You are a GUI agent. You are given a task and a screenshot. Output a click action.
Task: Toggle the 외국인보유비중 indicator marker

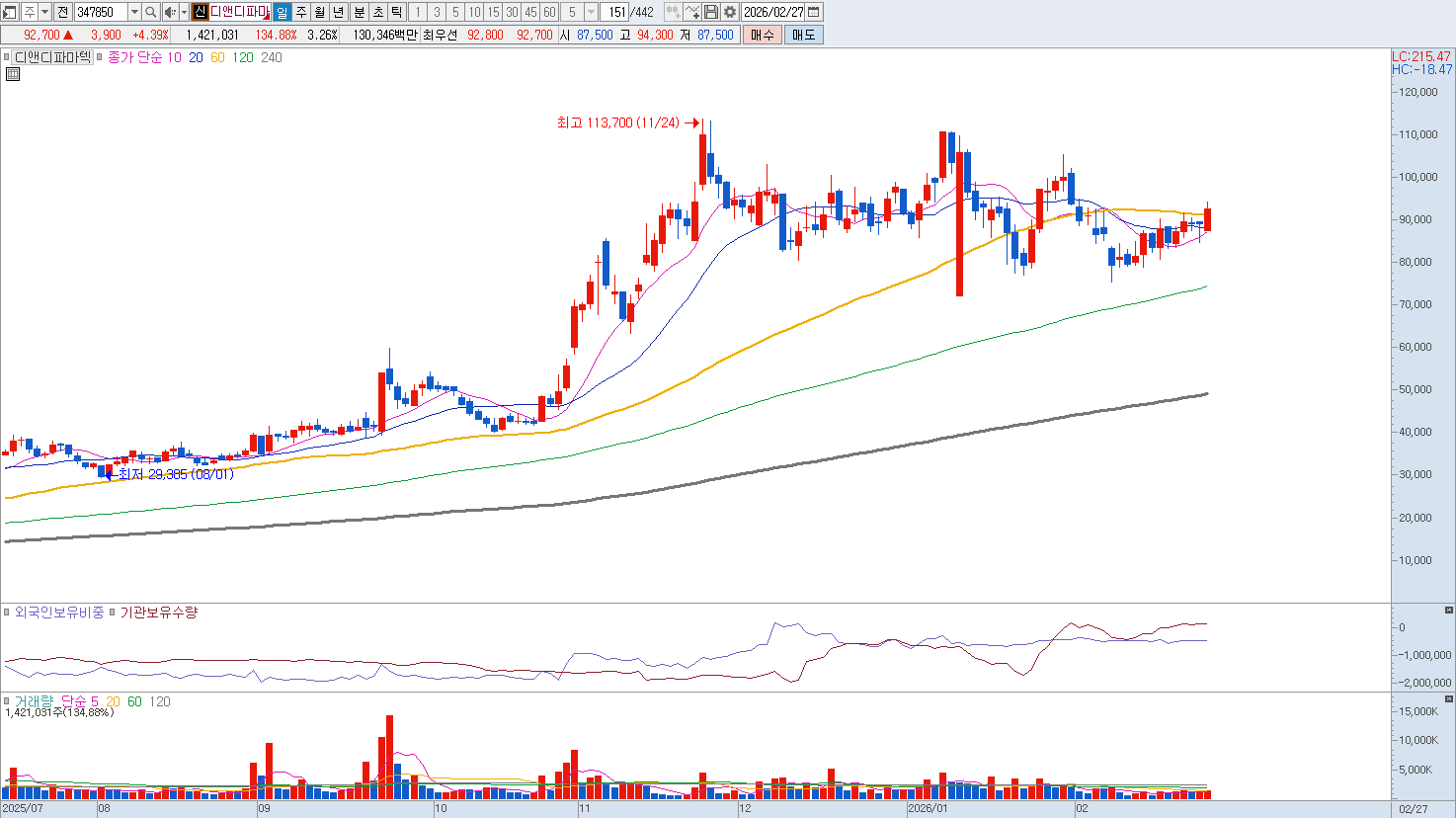[7, 613]
